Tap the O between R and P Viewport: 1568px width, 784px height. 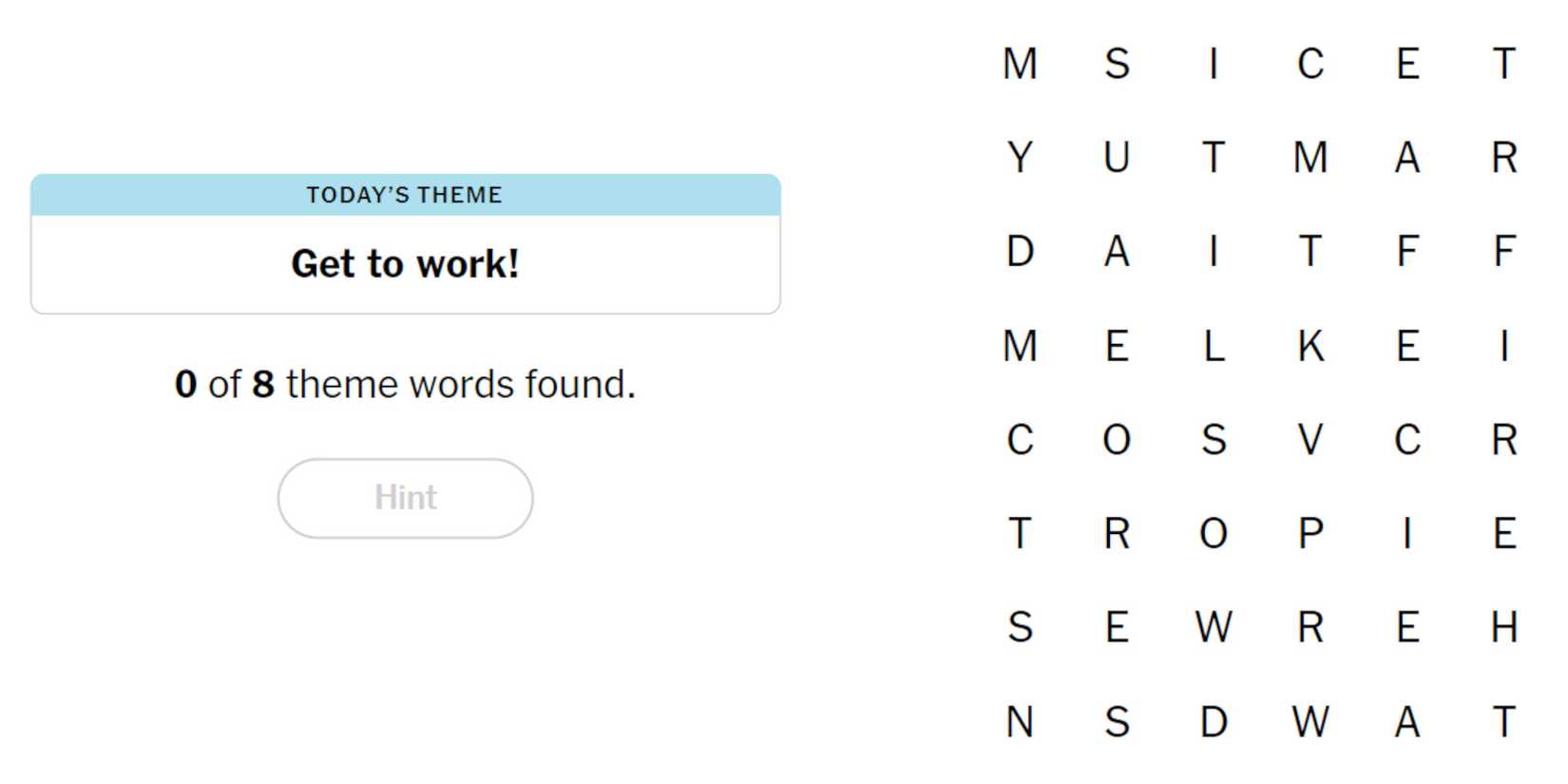[x=1214, y=534]
